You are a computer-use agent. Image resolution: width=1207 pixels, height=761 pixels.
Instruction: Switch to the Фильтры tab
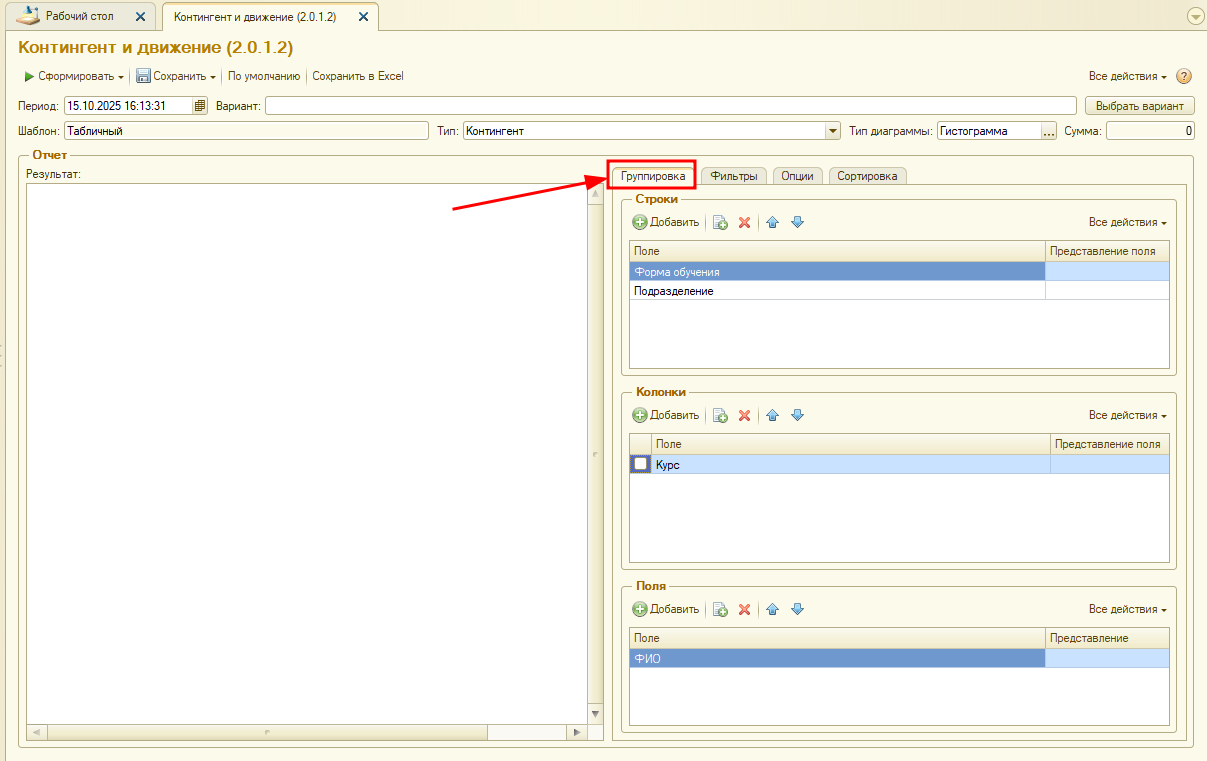point(734,176)
